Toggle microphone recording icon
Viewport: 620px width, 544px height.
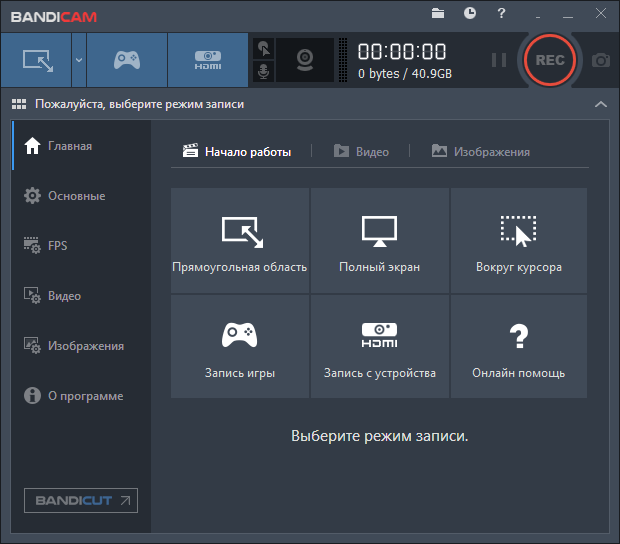coord(263,72)
